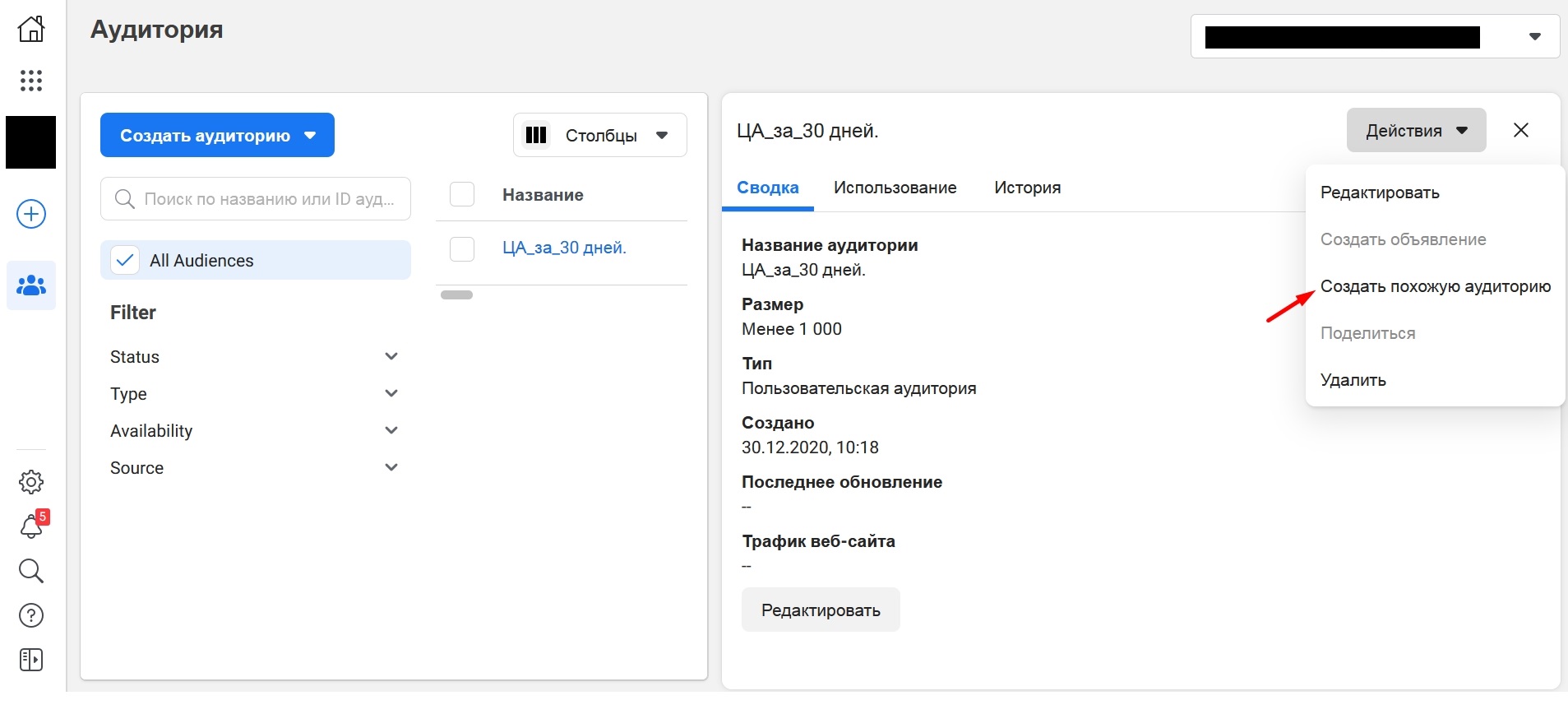Click the 30.12.2020, 10:18 creation date
1568x728 pixels.
point(810,447)
